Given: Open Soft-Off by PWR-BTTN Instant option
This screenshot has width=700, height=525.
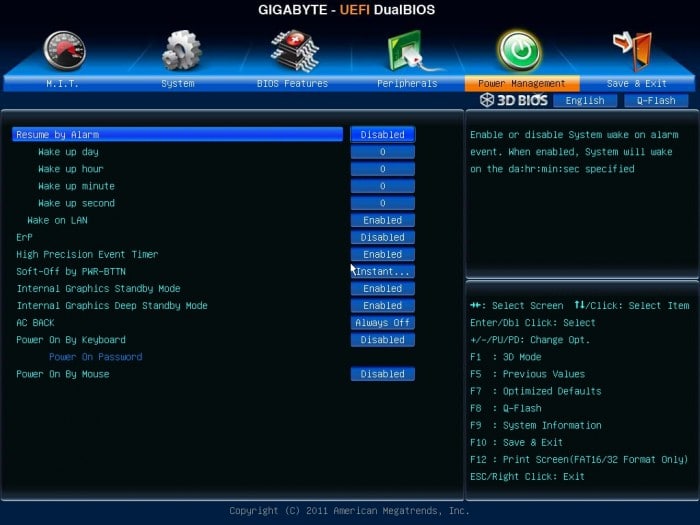Looking at the screenshot, I should [x=383, y=271].
